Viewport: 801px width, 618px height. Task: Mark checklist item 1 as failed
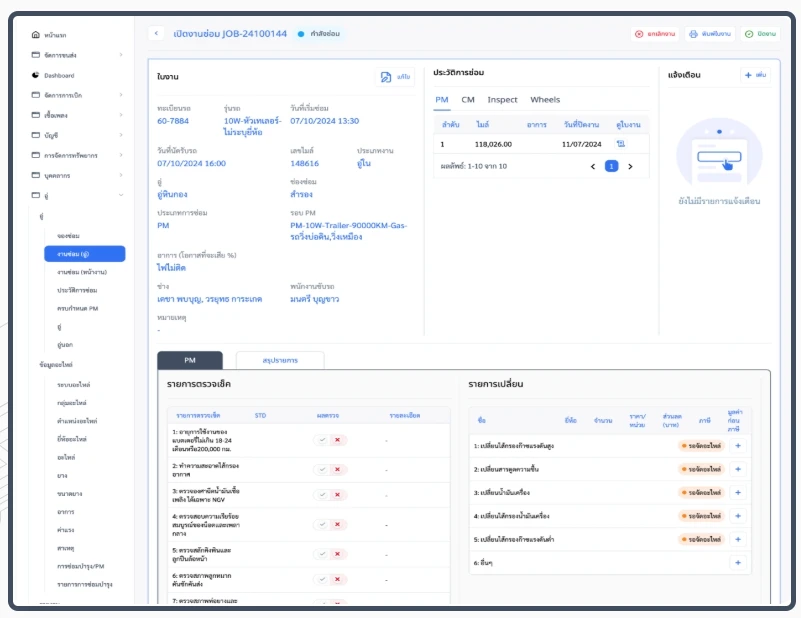338,440
